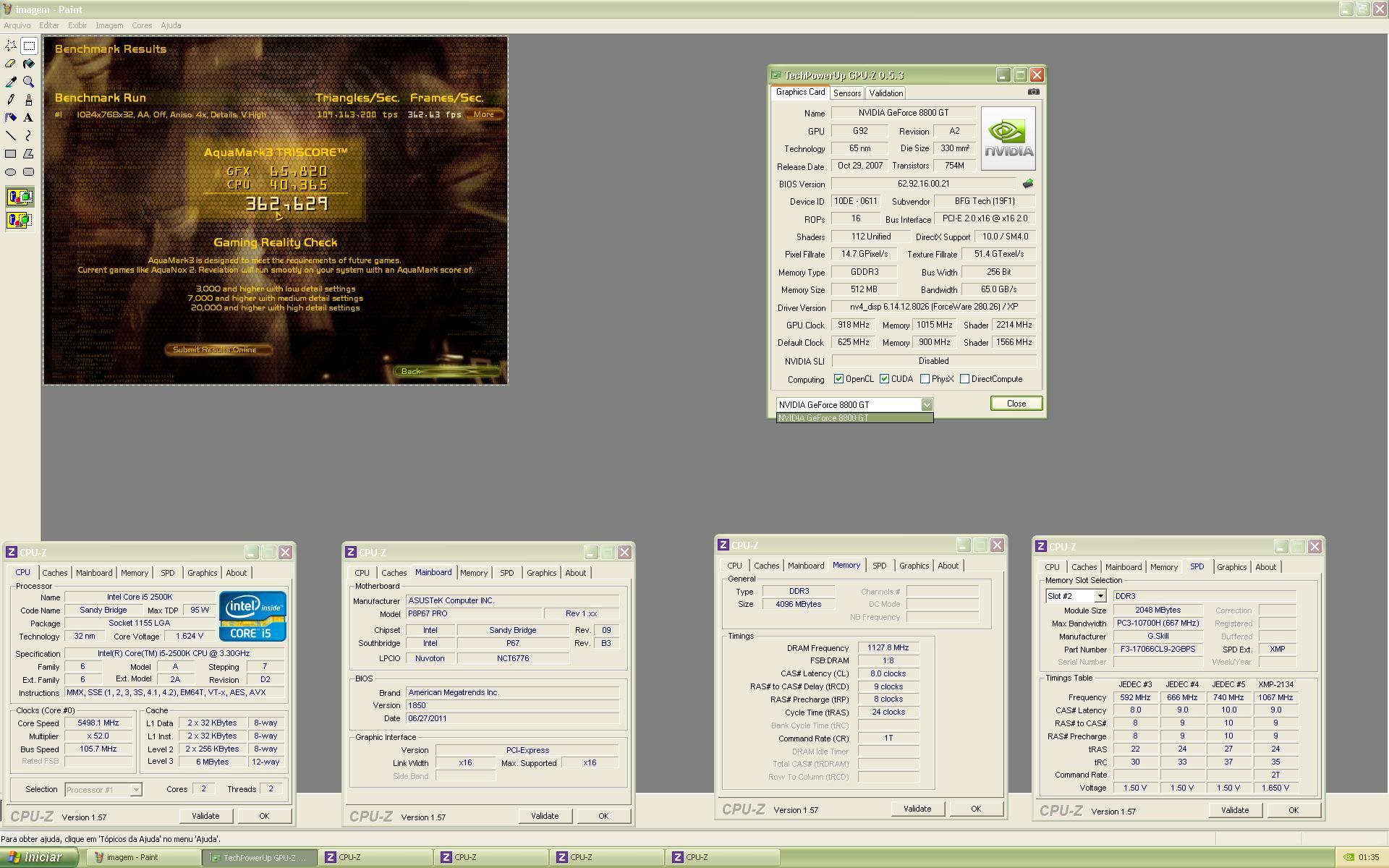Pick the Curve tool
The width and height of the screenshot is (1389, 868).
pos(29,136)
